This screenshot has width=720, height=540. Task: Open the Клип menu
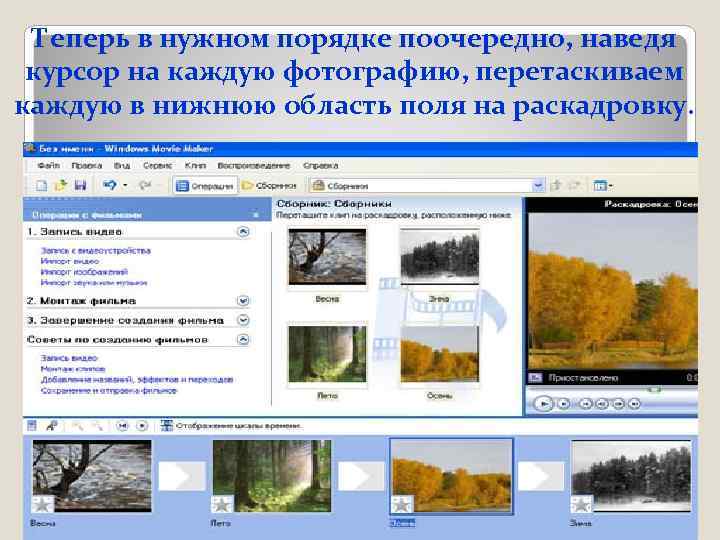(x=195, y=165)
